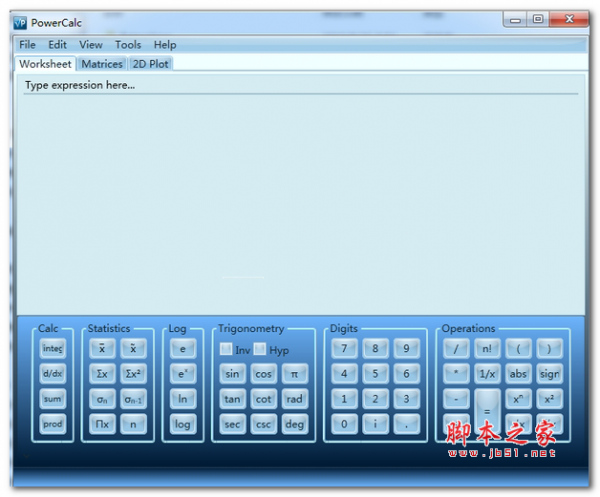600x497 pixels.
Task: Open the Help menu
Action: 165,45
